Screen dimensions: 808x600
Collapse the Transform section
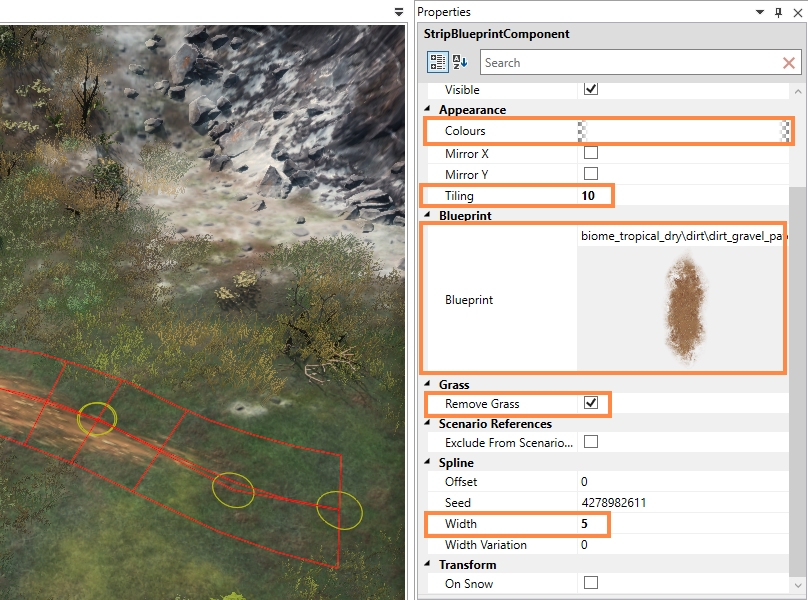tap(428, 564)
